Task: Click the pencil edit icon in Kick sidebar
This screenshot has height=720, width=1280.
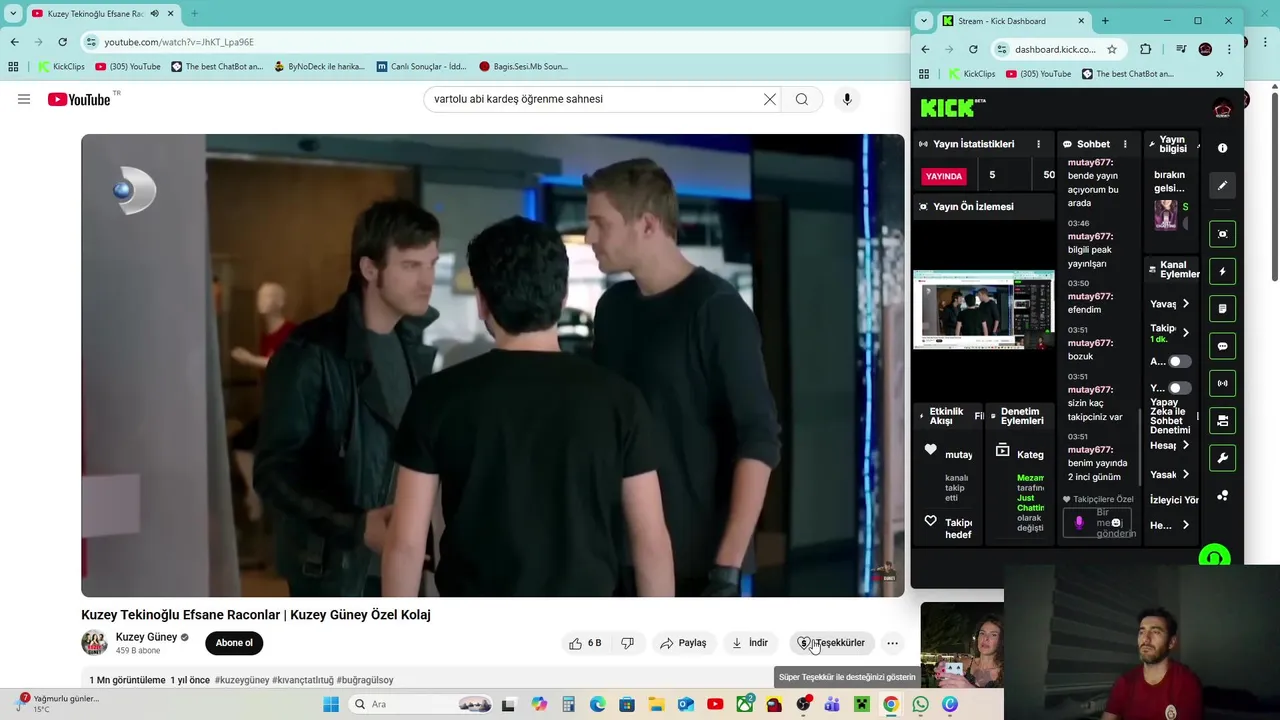Action: tap(1222, 186)
